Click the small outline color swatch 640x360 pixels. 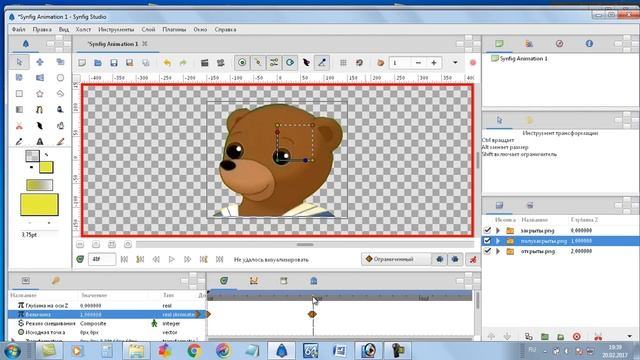coord(32,156)
